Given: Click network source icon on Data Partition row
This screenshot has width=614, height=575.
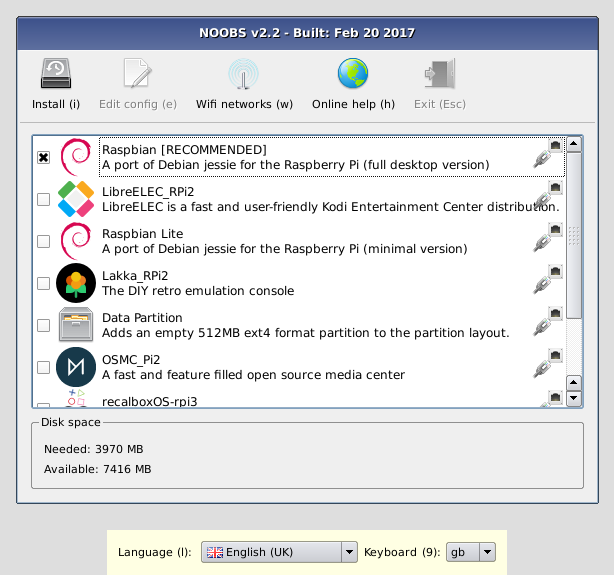Looking at the screenshot, I should coord(548,321).
